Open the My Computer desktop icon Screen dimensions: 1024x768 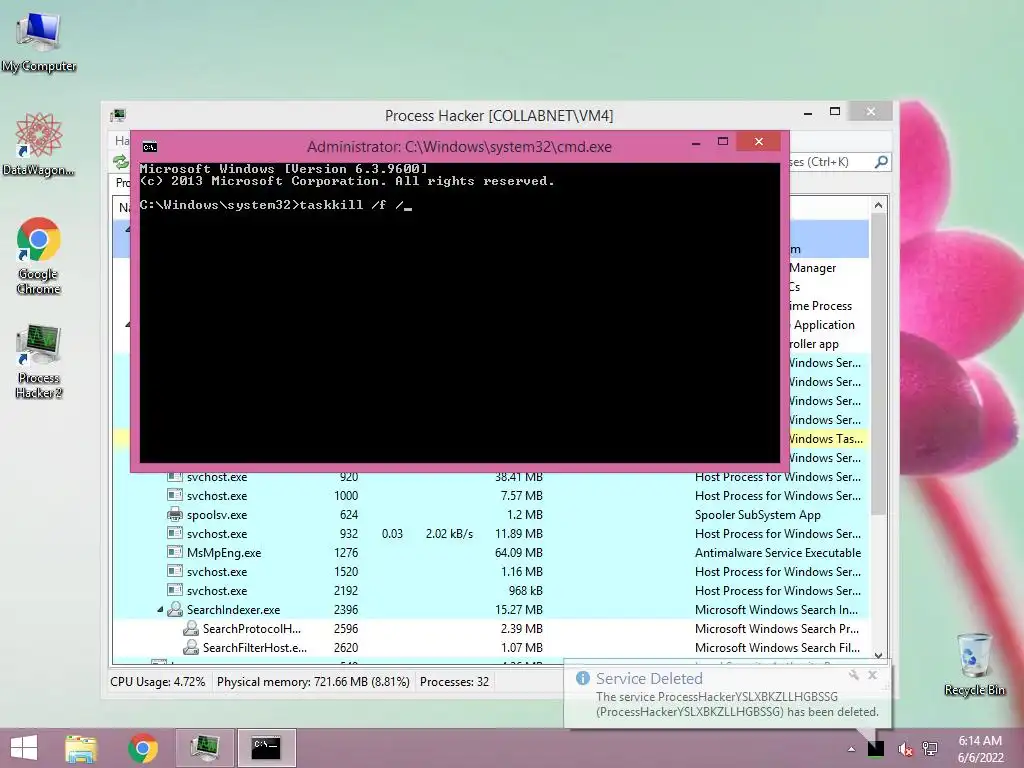click(x=39, y=42)
